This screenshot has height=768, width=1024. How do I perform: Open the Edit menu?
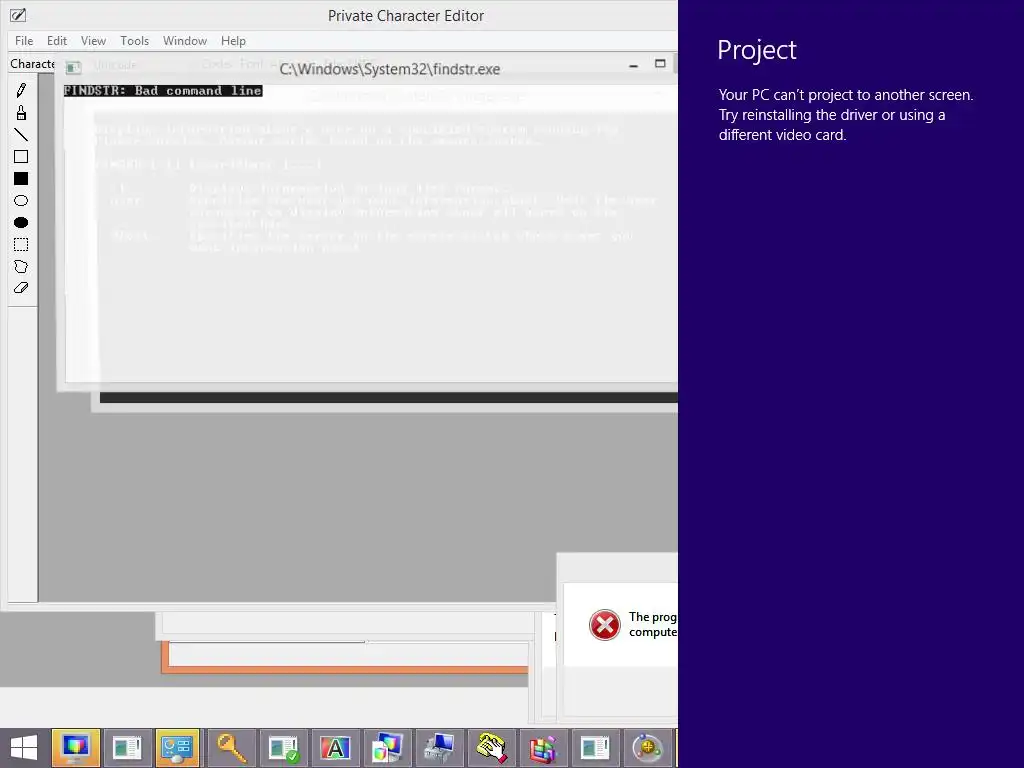tap(57, 40)
